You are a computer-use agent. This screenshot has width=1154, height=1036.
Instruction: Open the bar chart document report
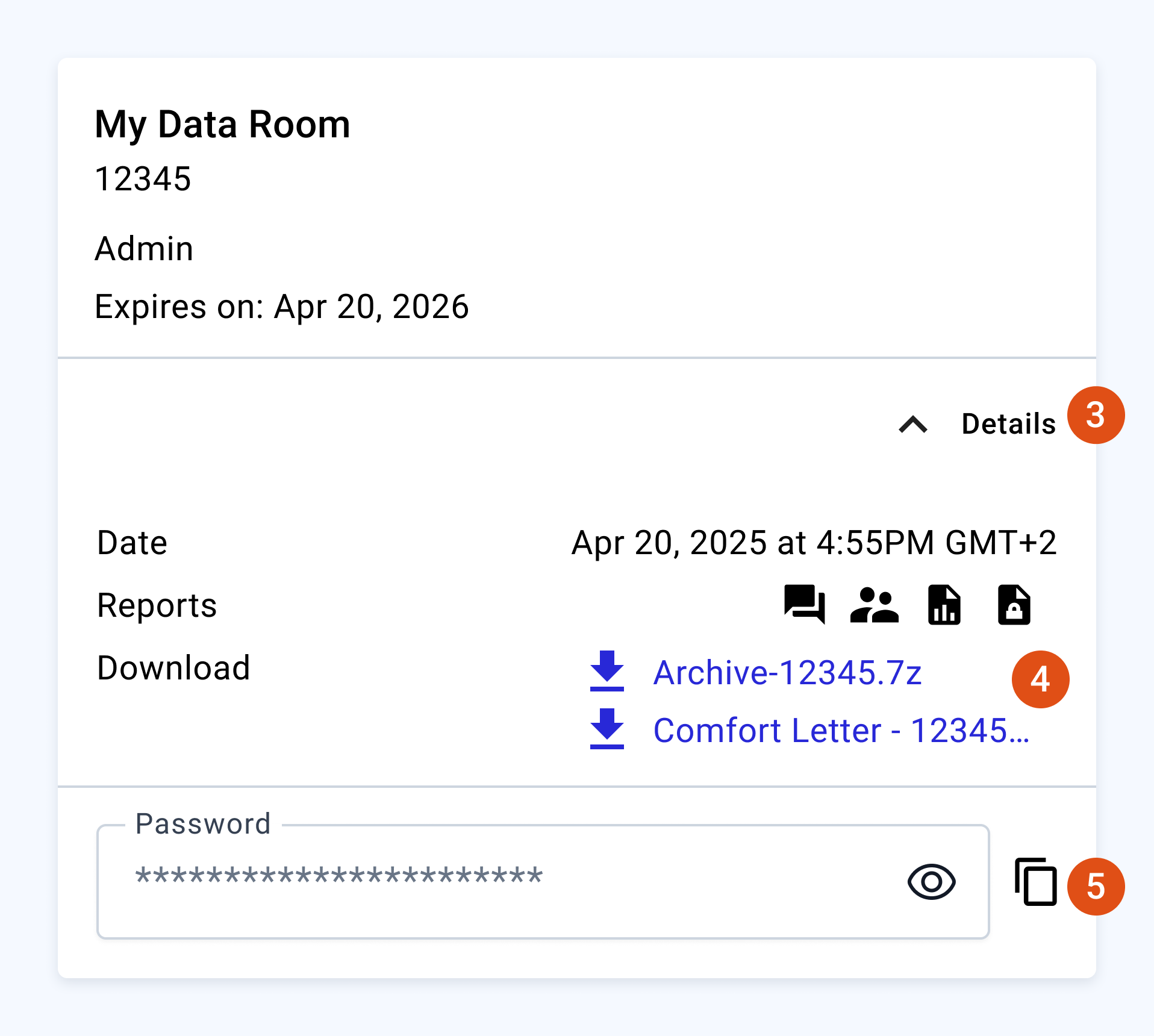point(944,604)
